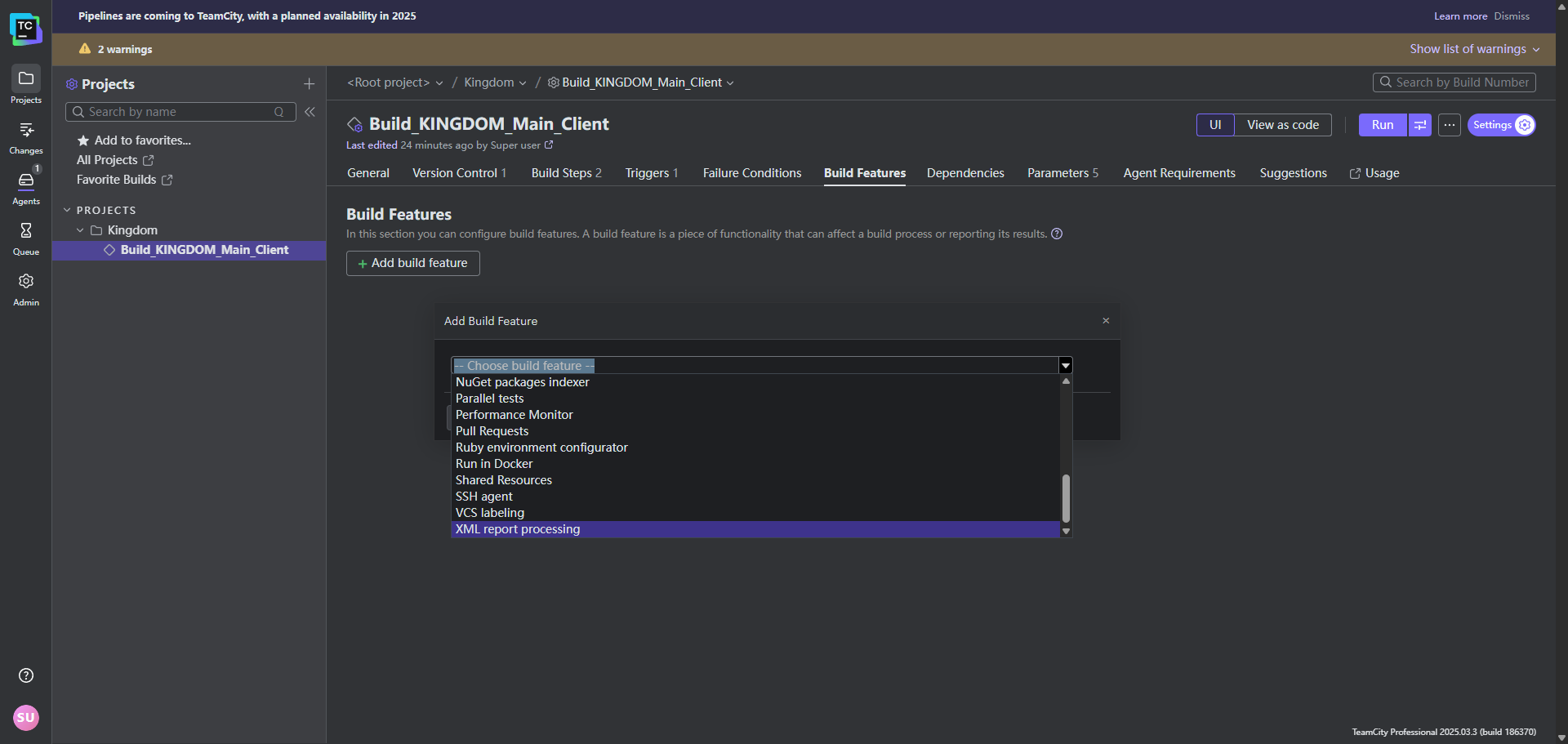Open the Build Steps tab
The height and width of the screenshot is (744, 1568).
(x=567, y=173)
